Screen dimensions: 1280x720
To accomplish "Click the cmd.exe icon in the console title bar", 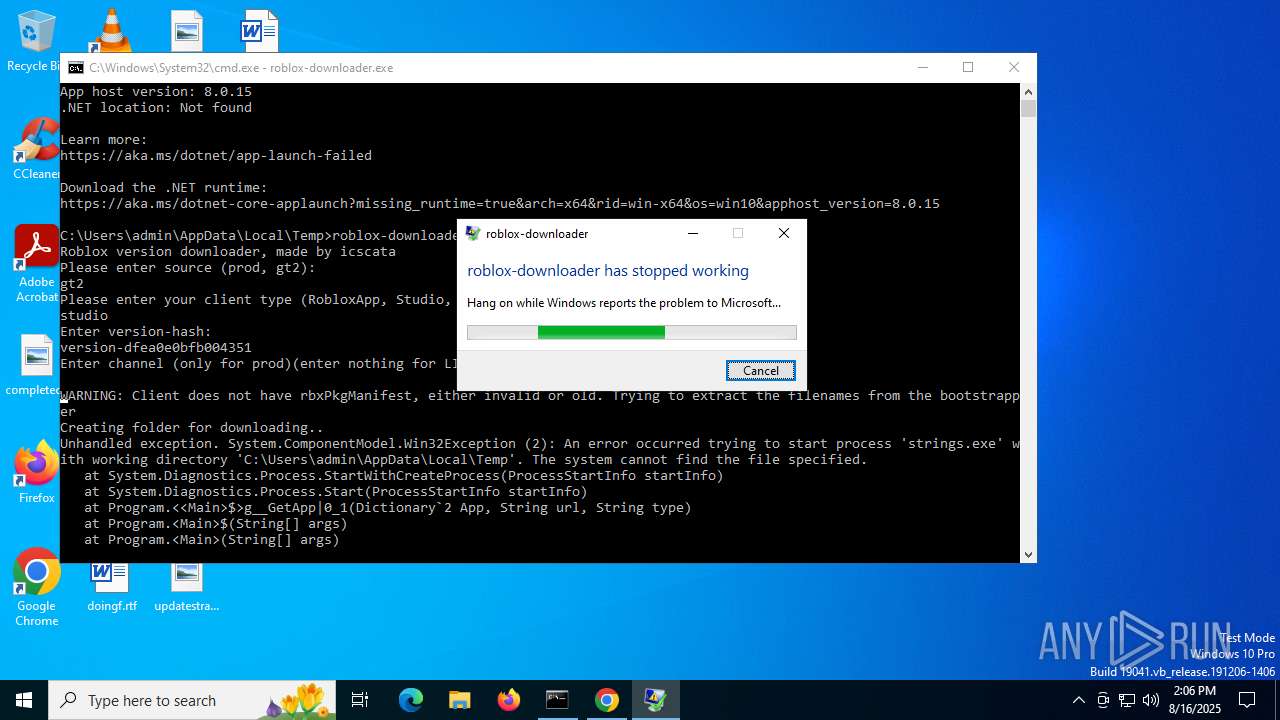I will [75, 68].
